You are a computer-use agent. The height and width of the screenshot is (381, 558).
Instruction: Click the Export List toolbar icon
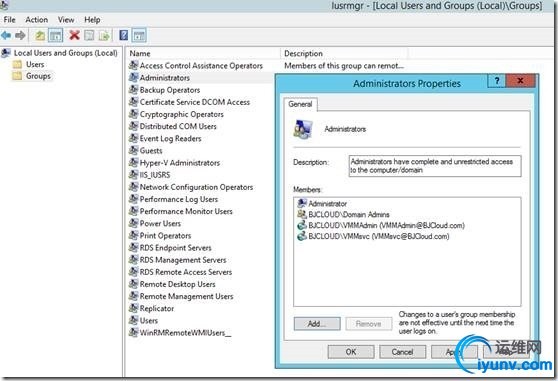(104, 35)
